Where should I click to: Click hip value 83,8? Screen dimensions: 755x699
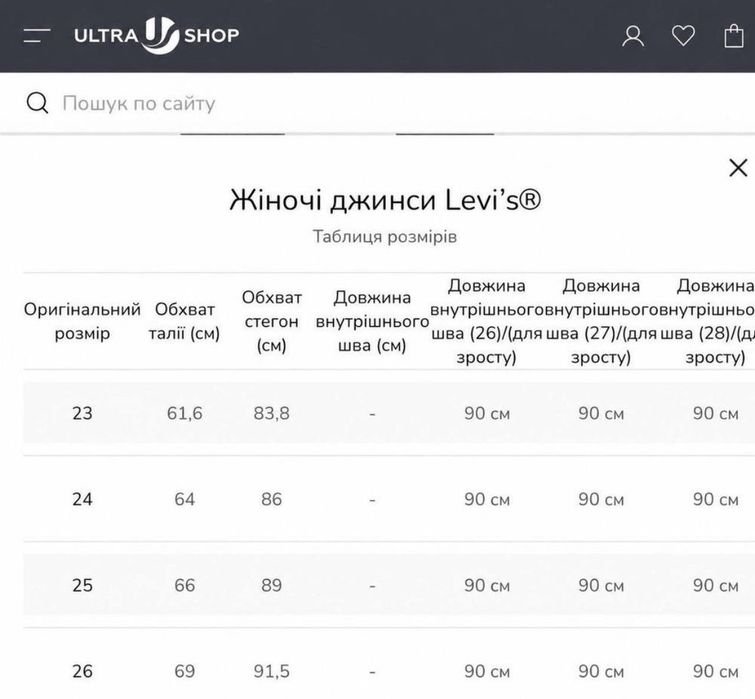pyautogui.click(x=272, y=413)
